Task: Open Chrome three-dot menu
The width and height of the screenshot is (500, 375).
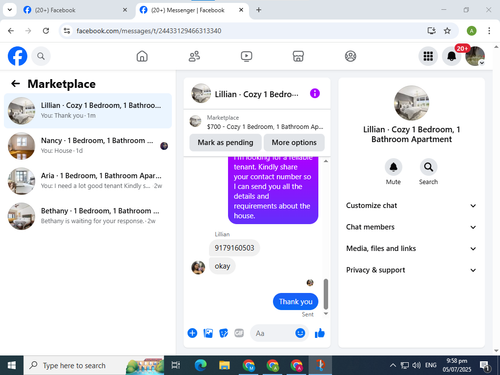Action: (x=489, y=31)
